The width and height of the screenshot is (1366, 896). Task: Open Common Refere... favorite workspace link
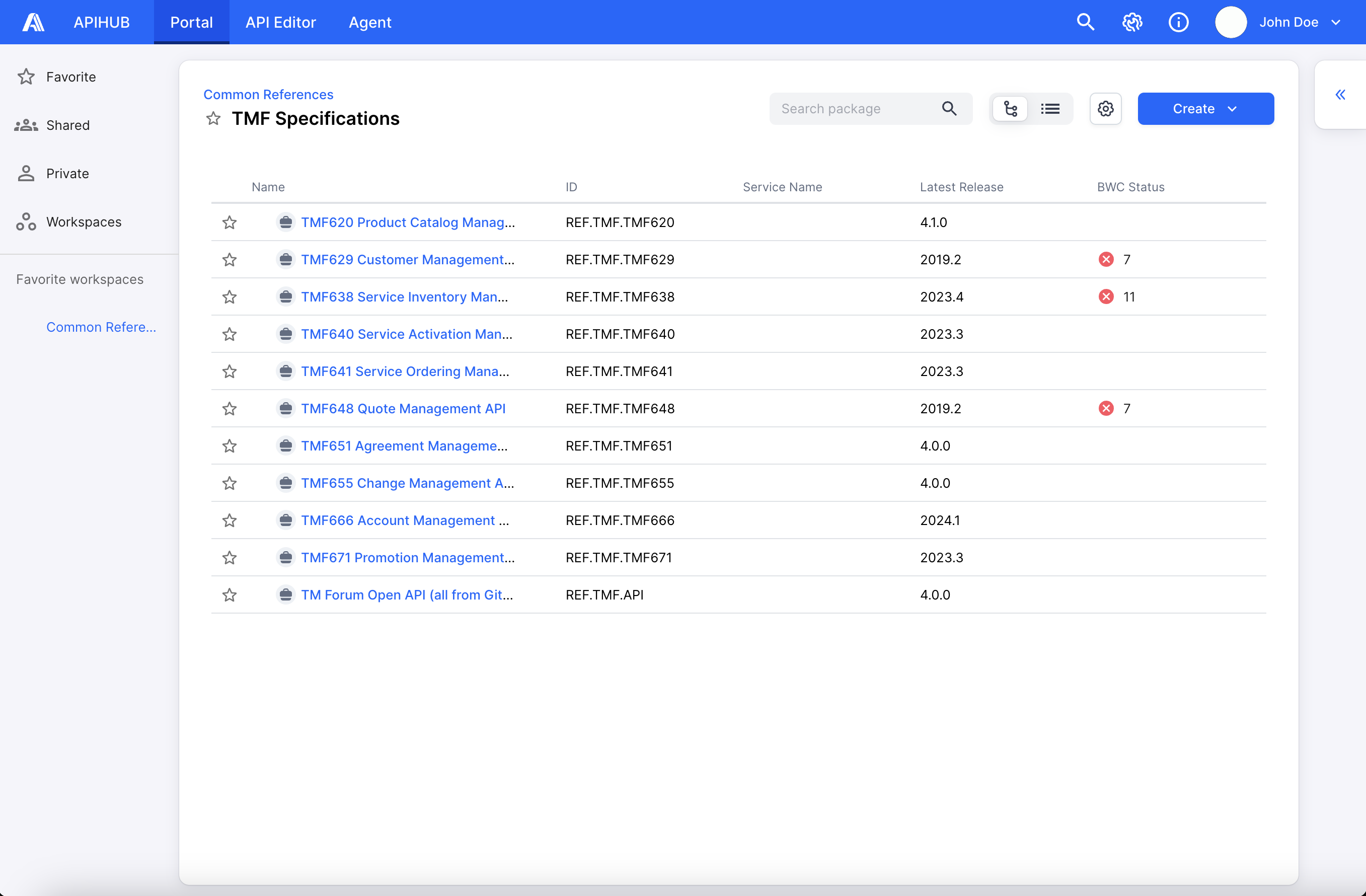[x=101, y=327]
